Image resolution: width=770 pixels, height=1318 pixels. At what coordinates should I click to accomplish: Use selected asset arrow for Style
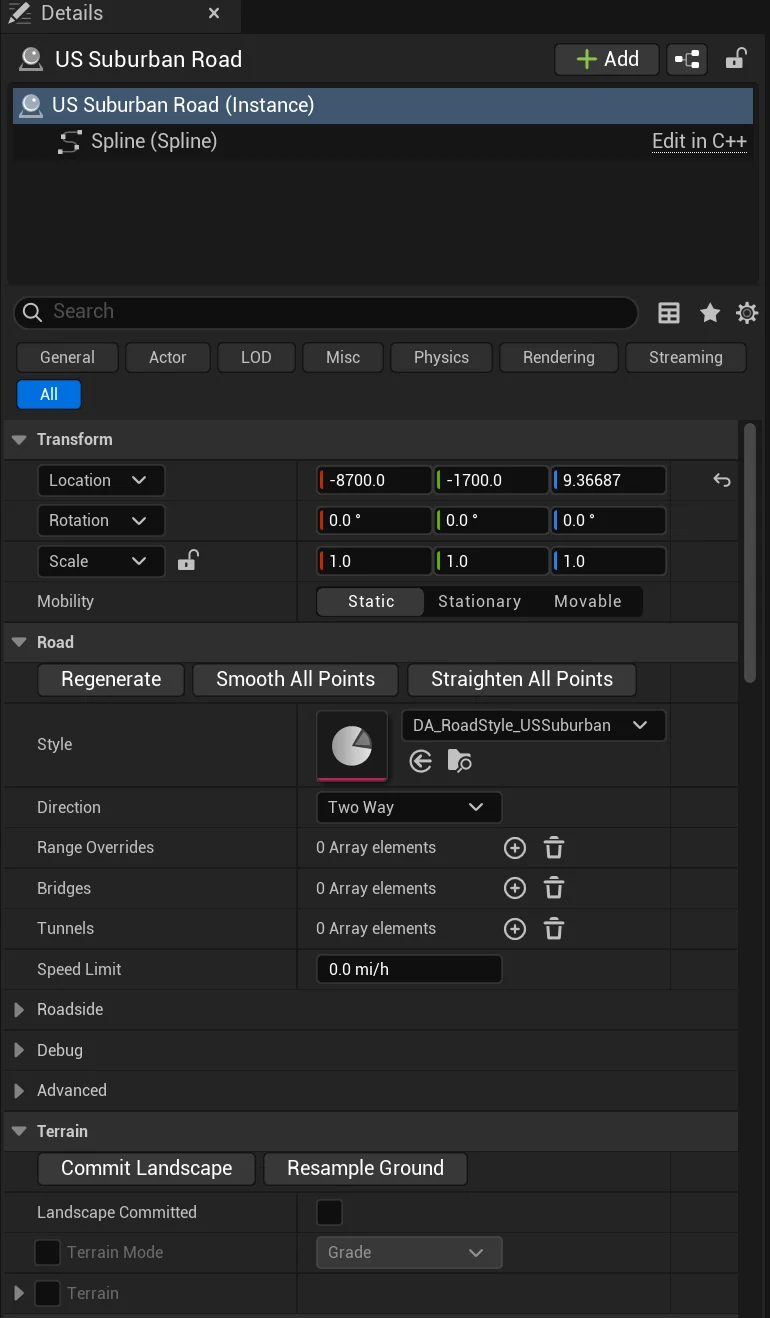coord(421,762)
